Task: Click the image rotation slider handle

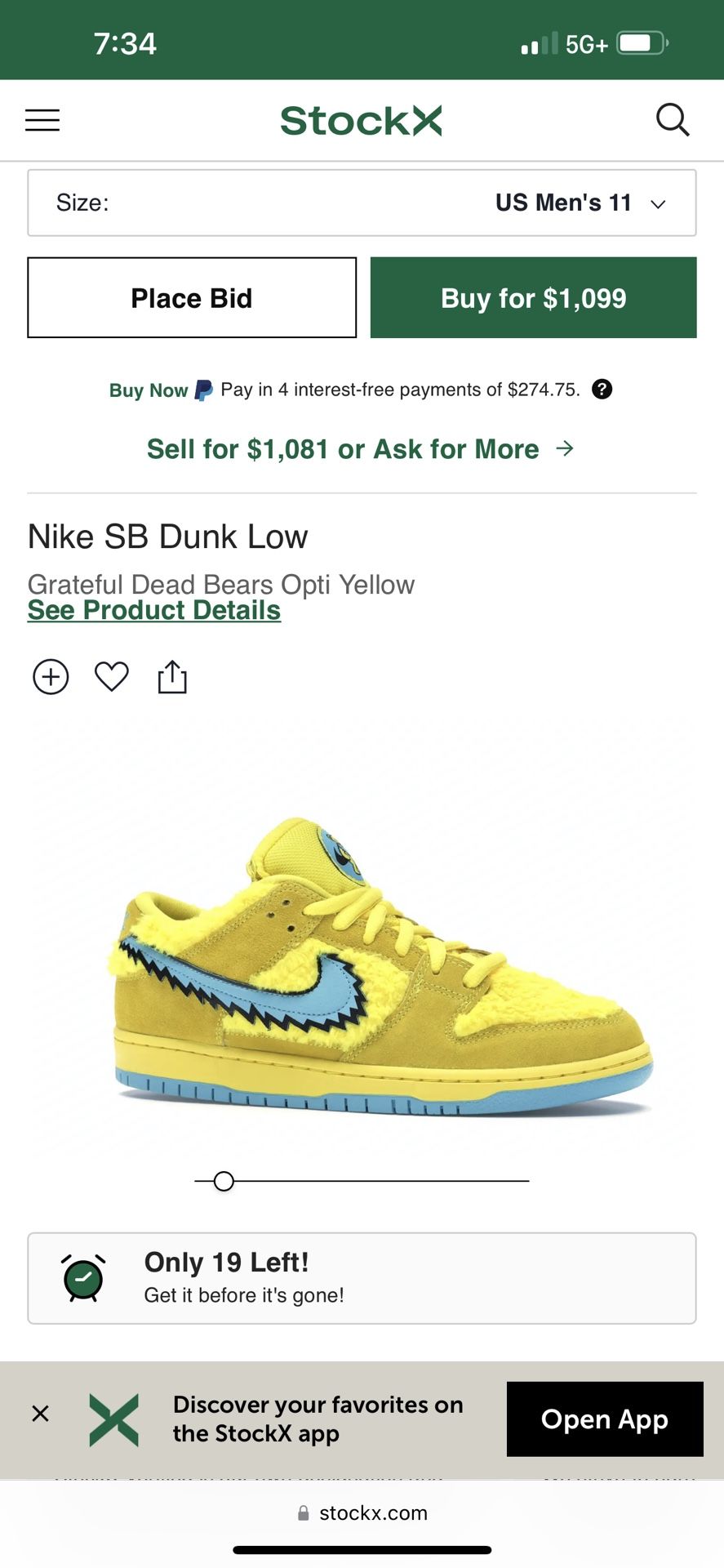Action: tap(224, 1181)
